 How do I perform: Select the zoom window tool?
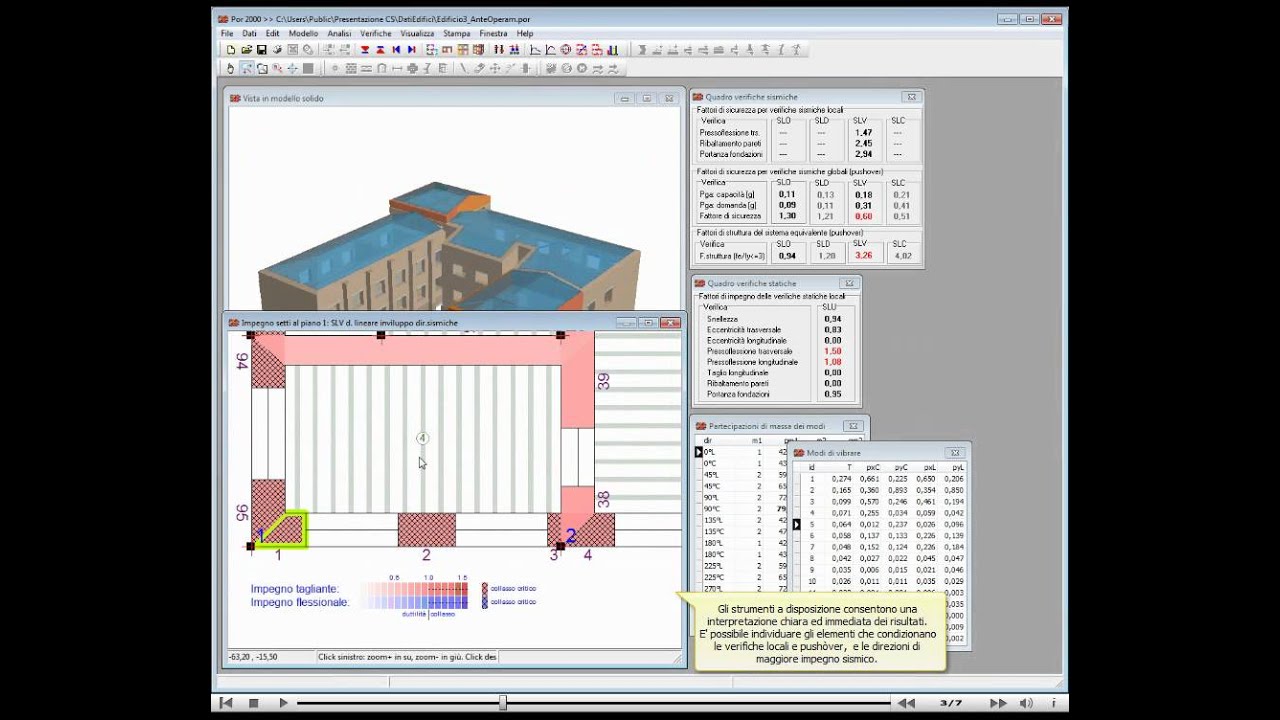246,68
